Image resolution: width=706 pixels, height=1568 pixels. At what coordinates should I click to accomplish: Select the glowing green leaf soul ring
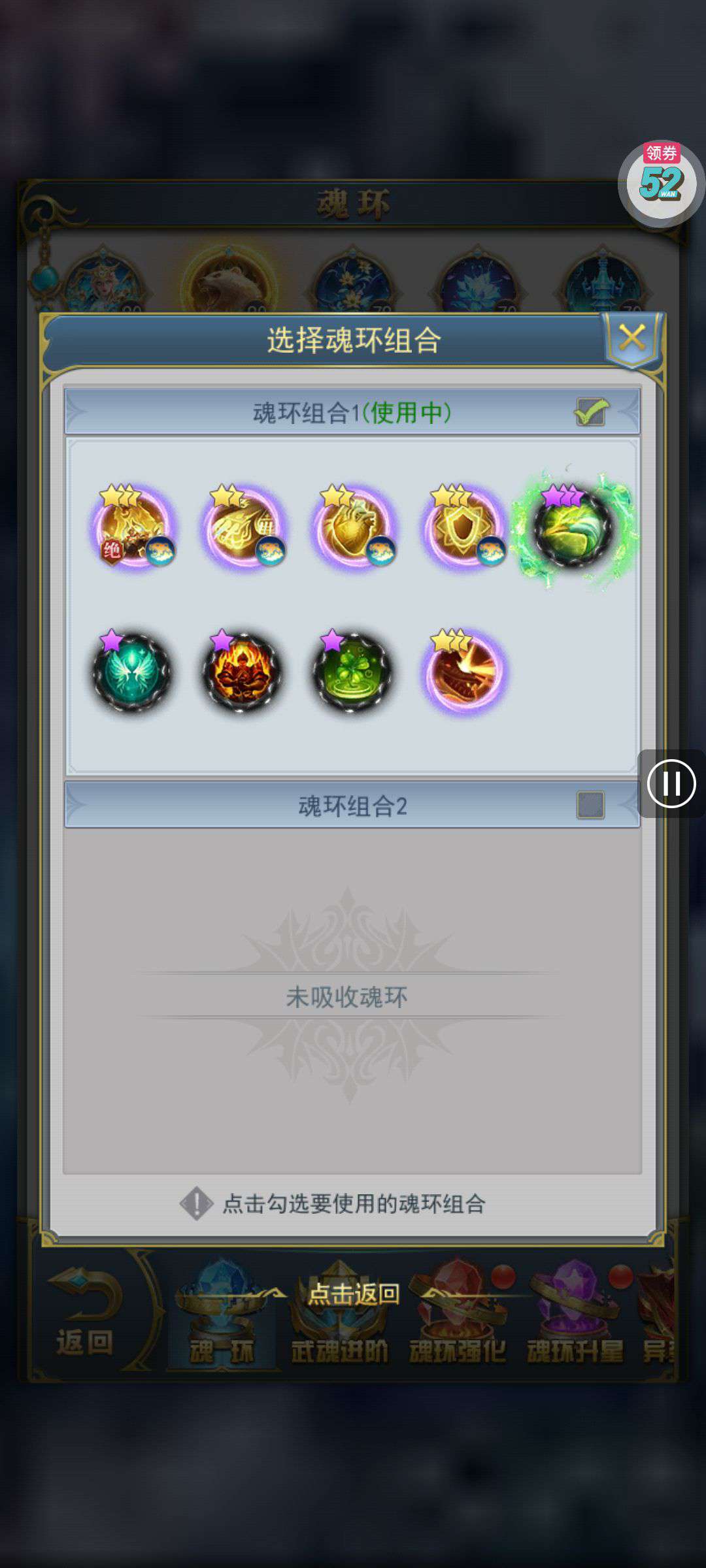[574, 528]
